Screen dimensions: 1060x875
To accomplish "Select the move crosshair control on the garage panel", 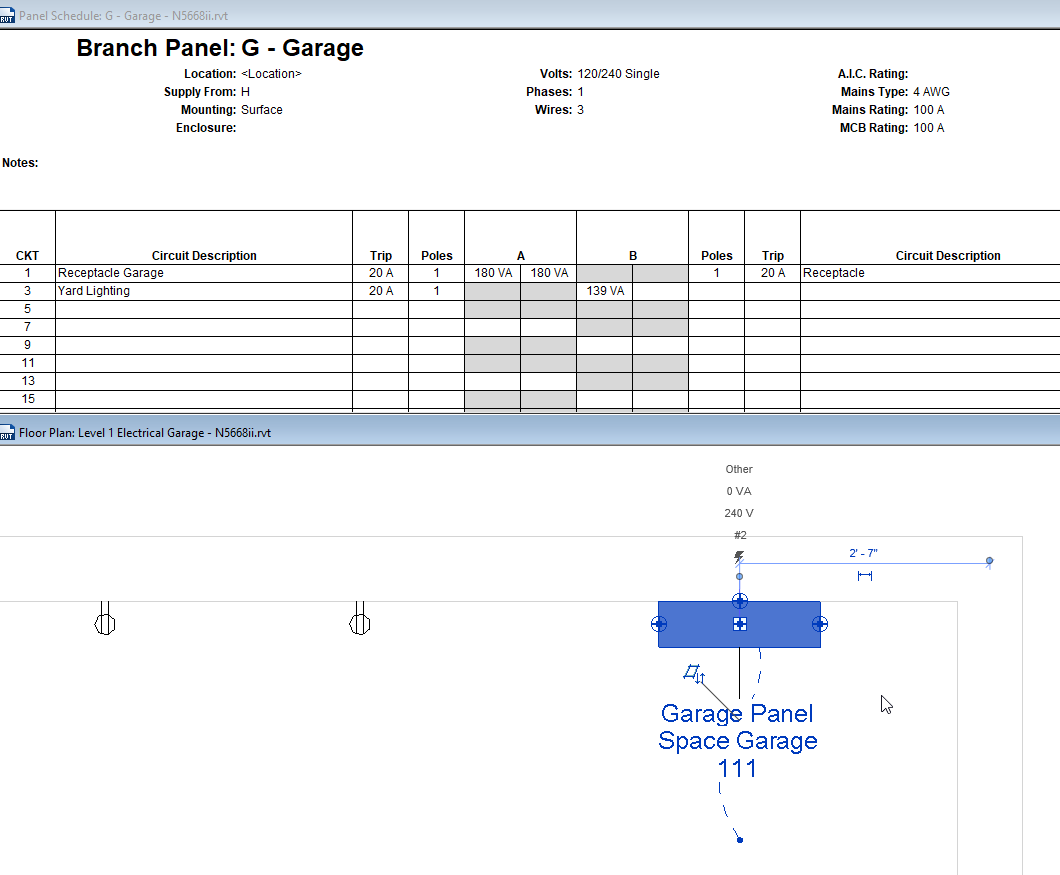I will click(x=739, y=623).
